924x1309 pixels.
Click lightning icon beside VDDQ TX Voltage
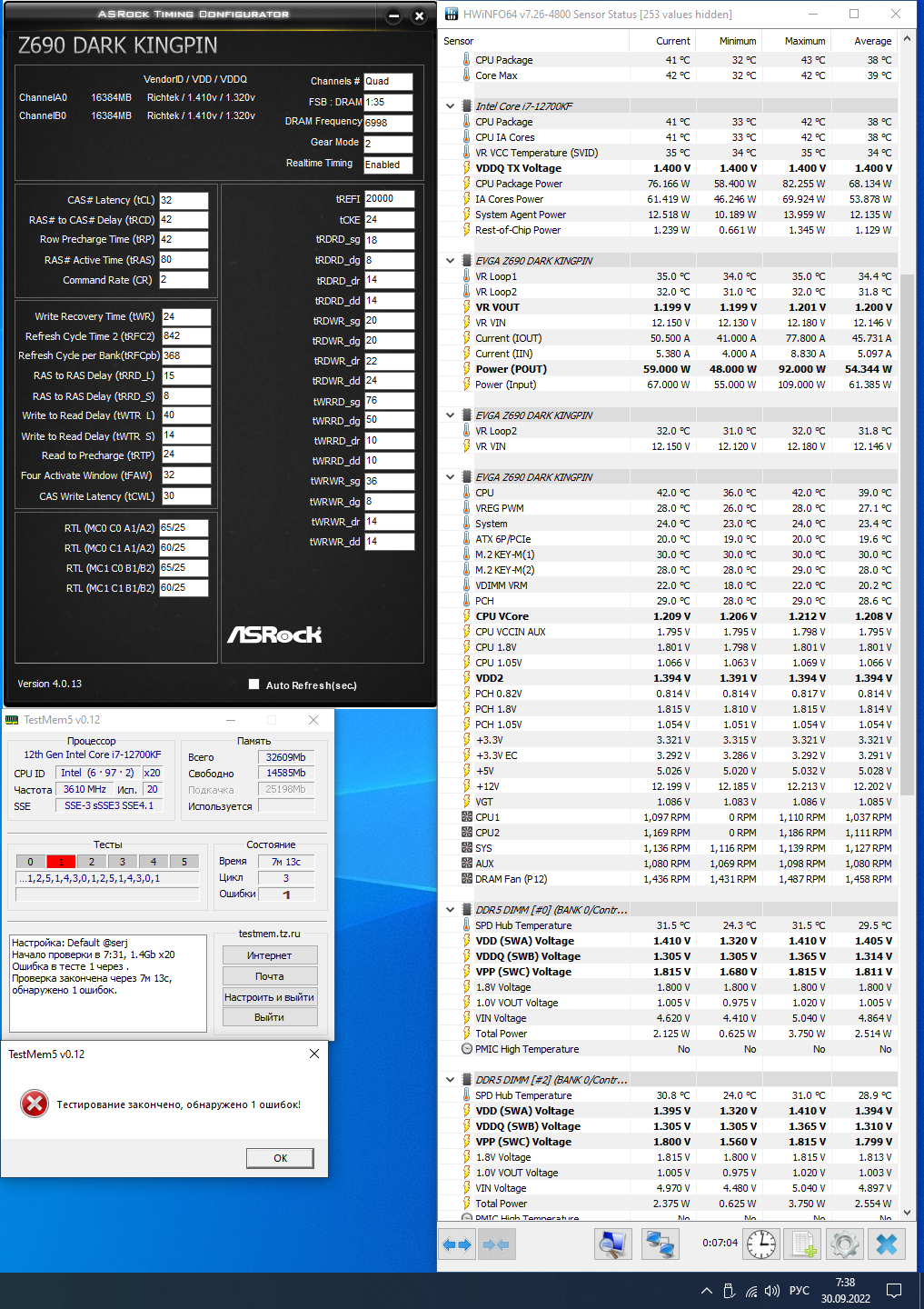click(x=467, y=168)
